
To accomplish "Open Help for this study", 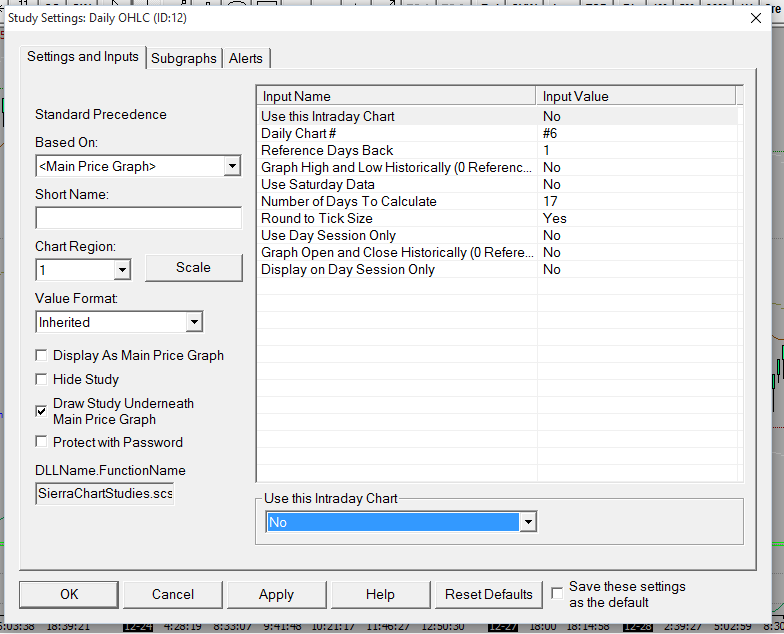I will point(380,594).
